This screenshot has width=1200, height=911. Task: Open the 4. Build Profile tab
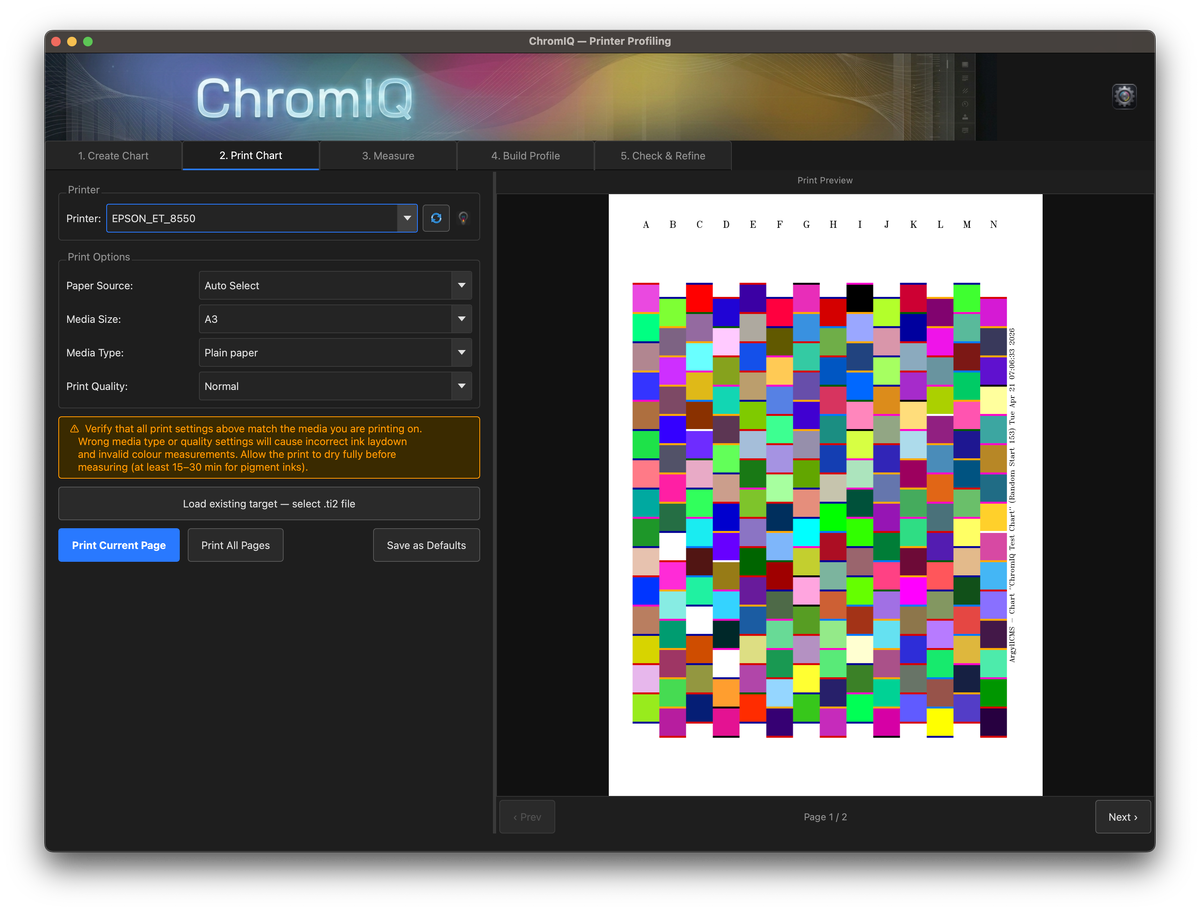click(525, 156)
